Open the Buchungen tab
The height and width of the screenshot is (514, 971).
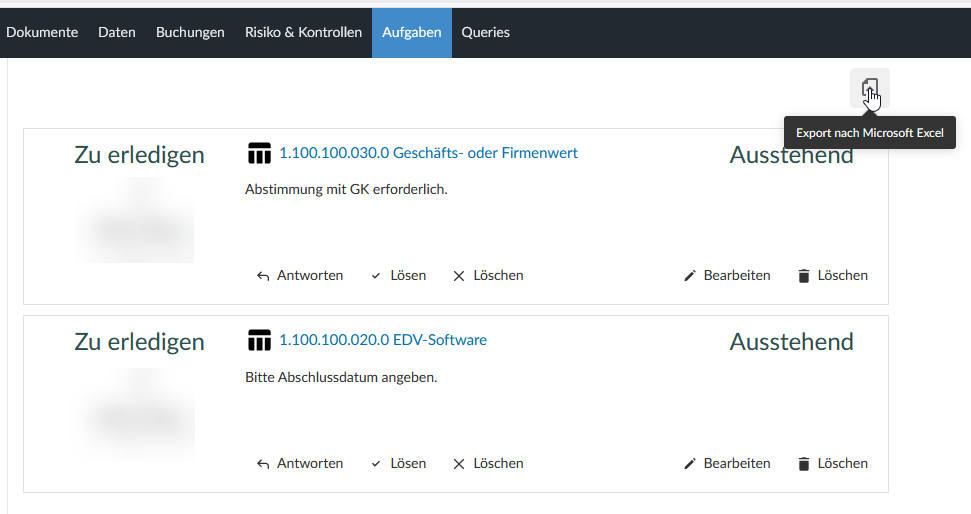[x=190, y=33]
